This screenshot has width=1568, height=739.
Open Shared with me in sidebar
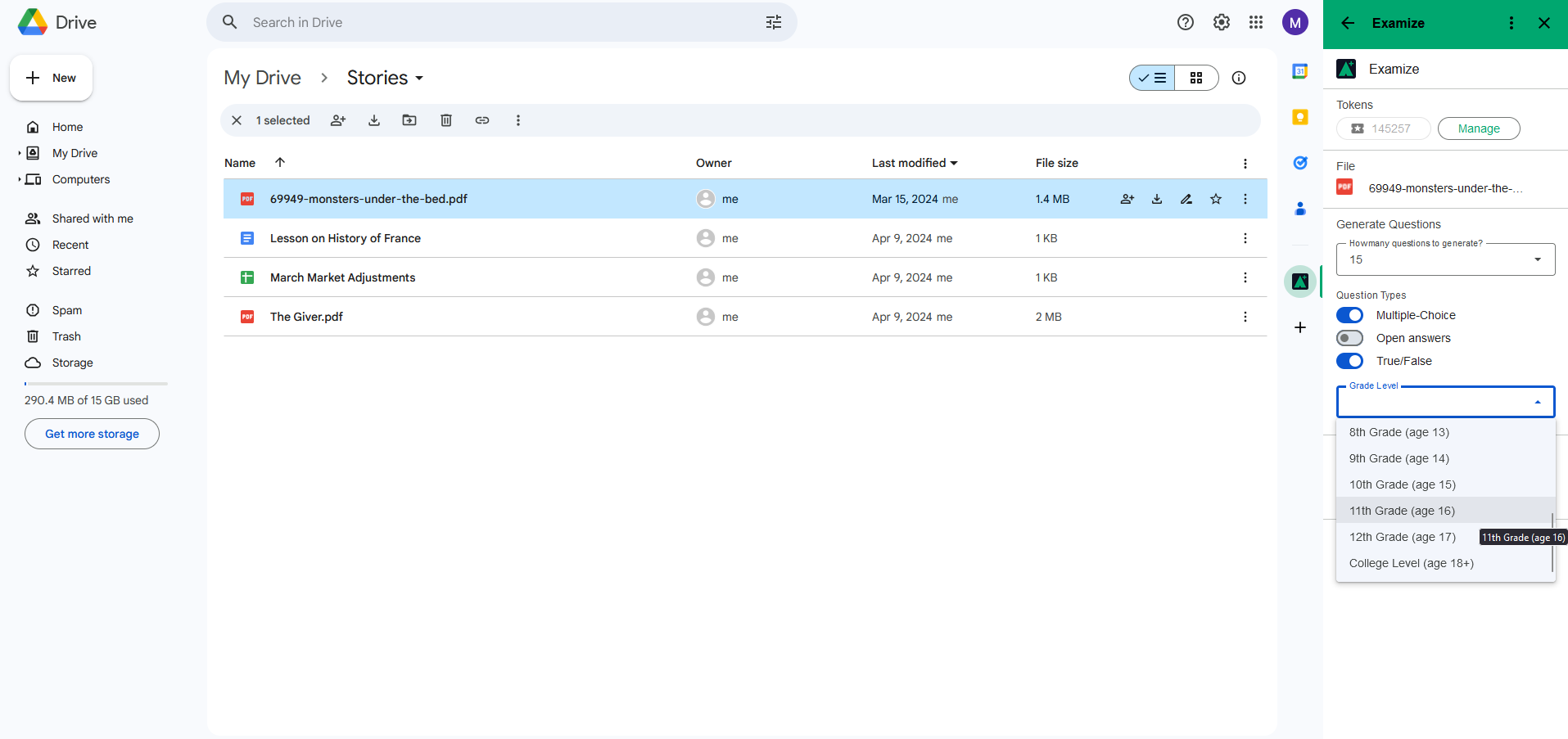[93, 219]
